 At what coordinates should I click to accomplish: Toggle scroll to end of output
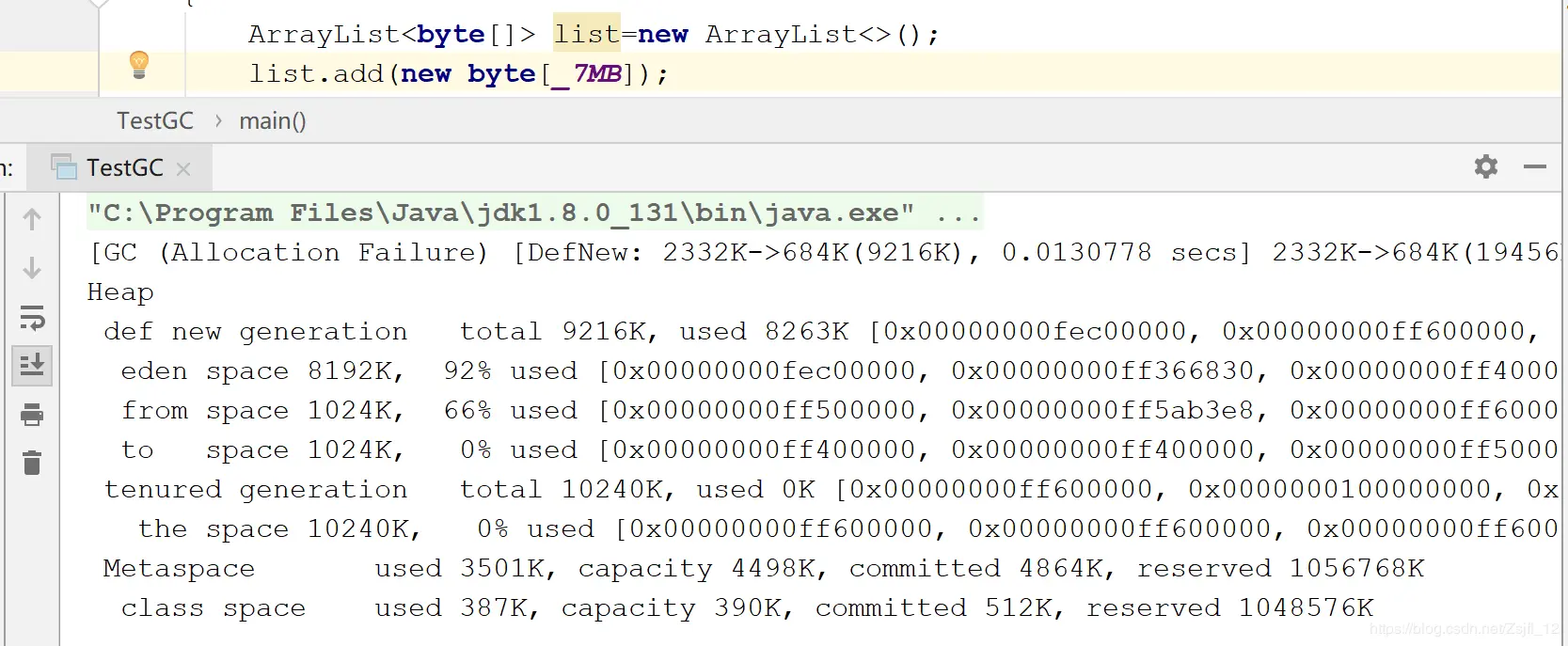pos(32,364)
